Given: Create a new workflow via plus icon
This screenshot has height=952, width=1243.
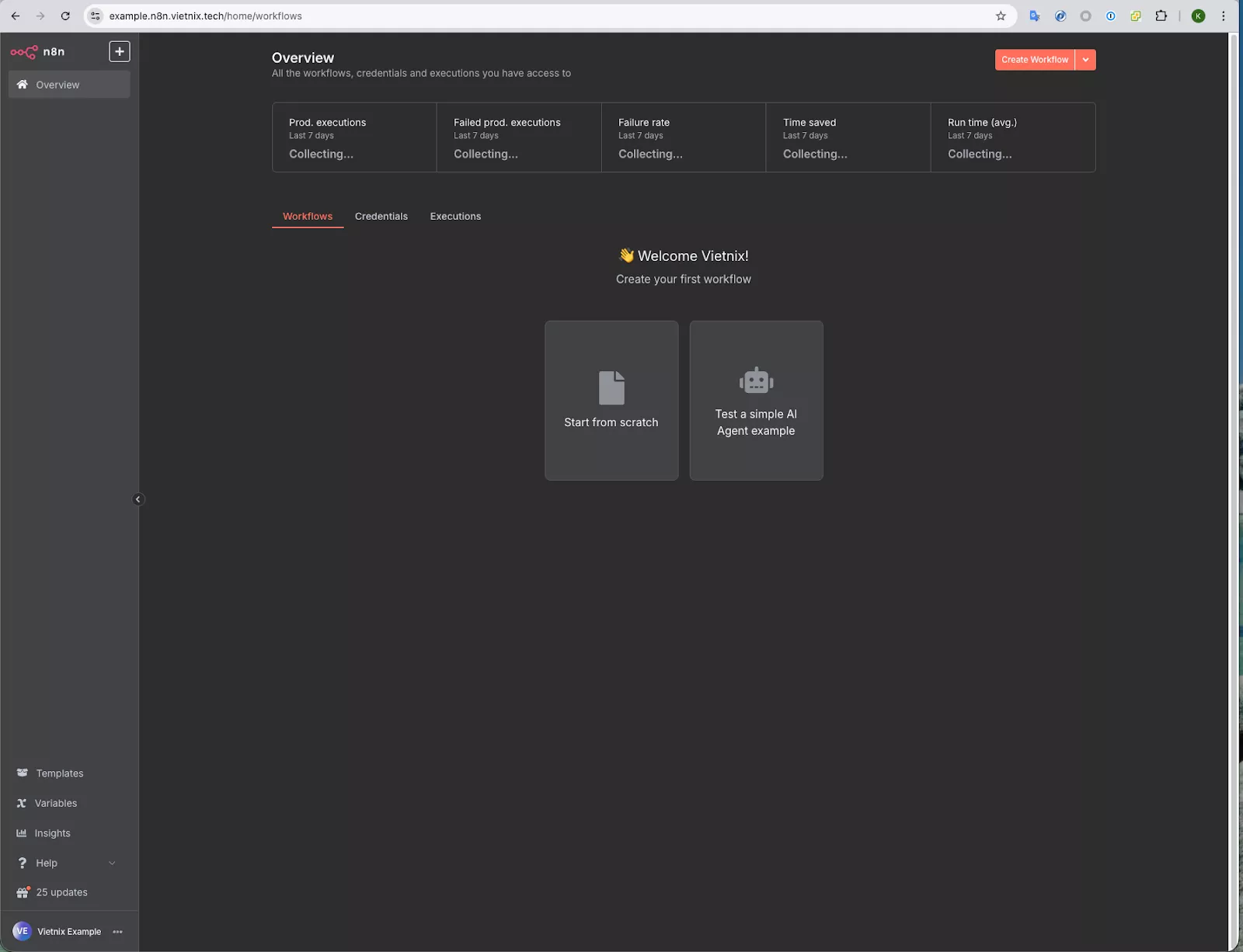Looking at the screenshot, I should click(x=120, y=51).
